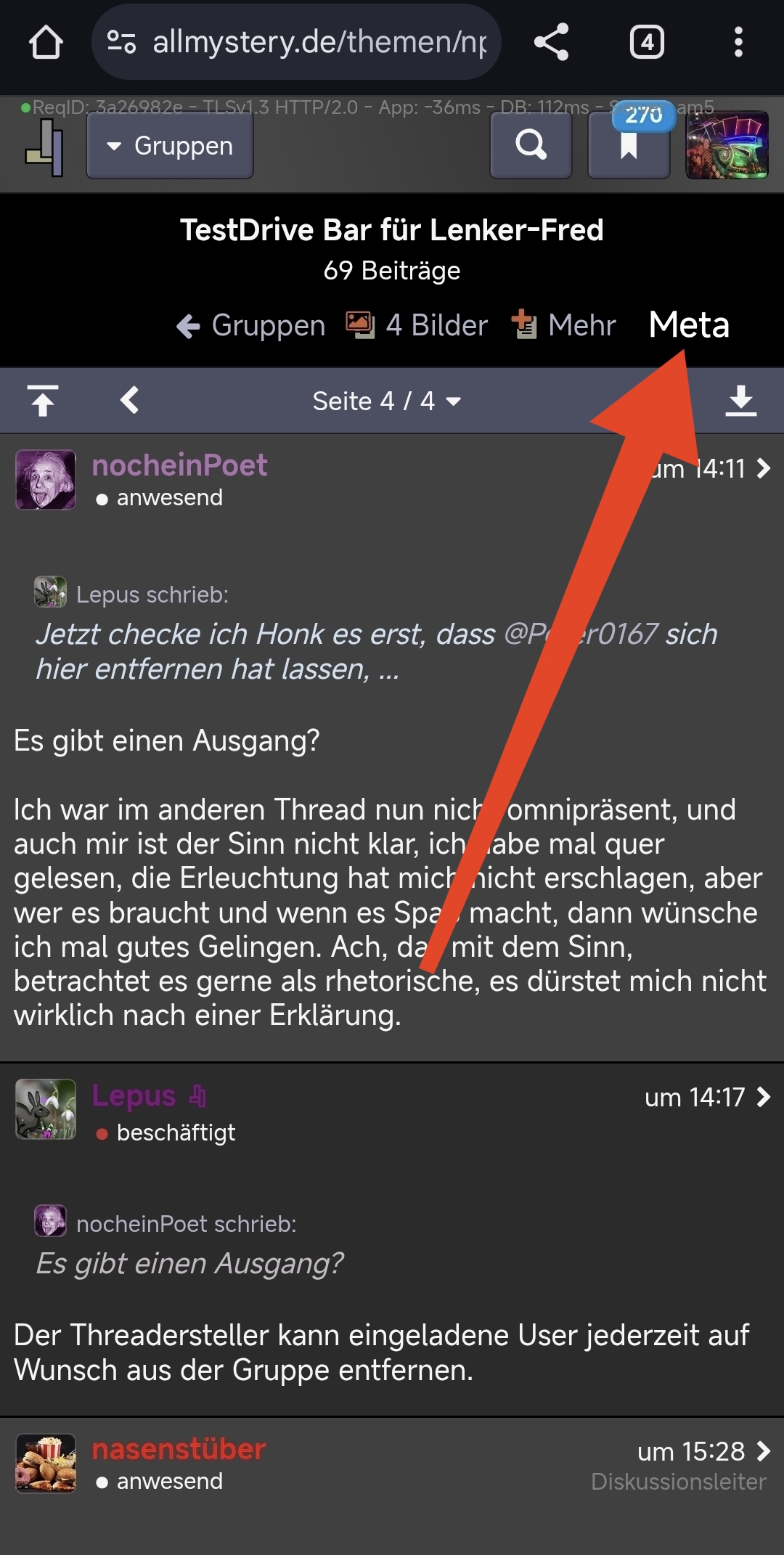Click the Allmystery logo icon
The height and width of the screenshot is (1555, 784).
pos(45,147)
